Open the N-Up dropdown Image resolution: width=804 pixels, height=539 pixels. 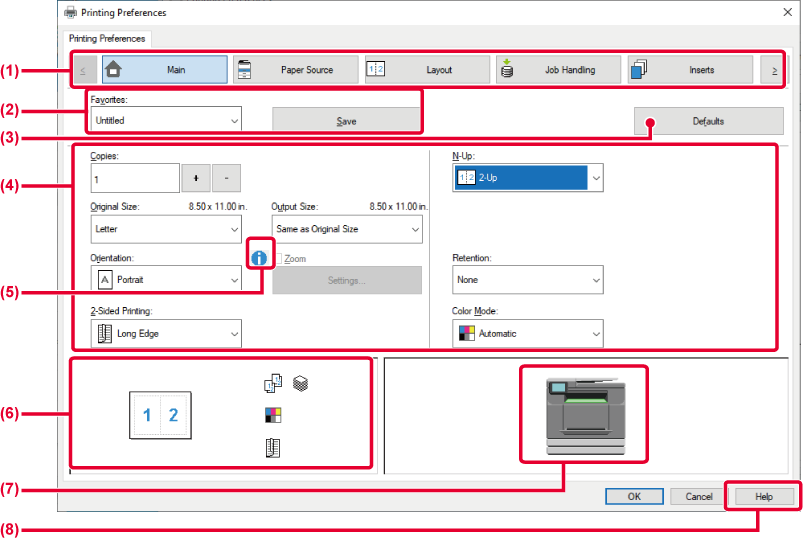(528, 178)
